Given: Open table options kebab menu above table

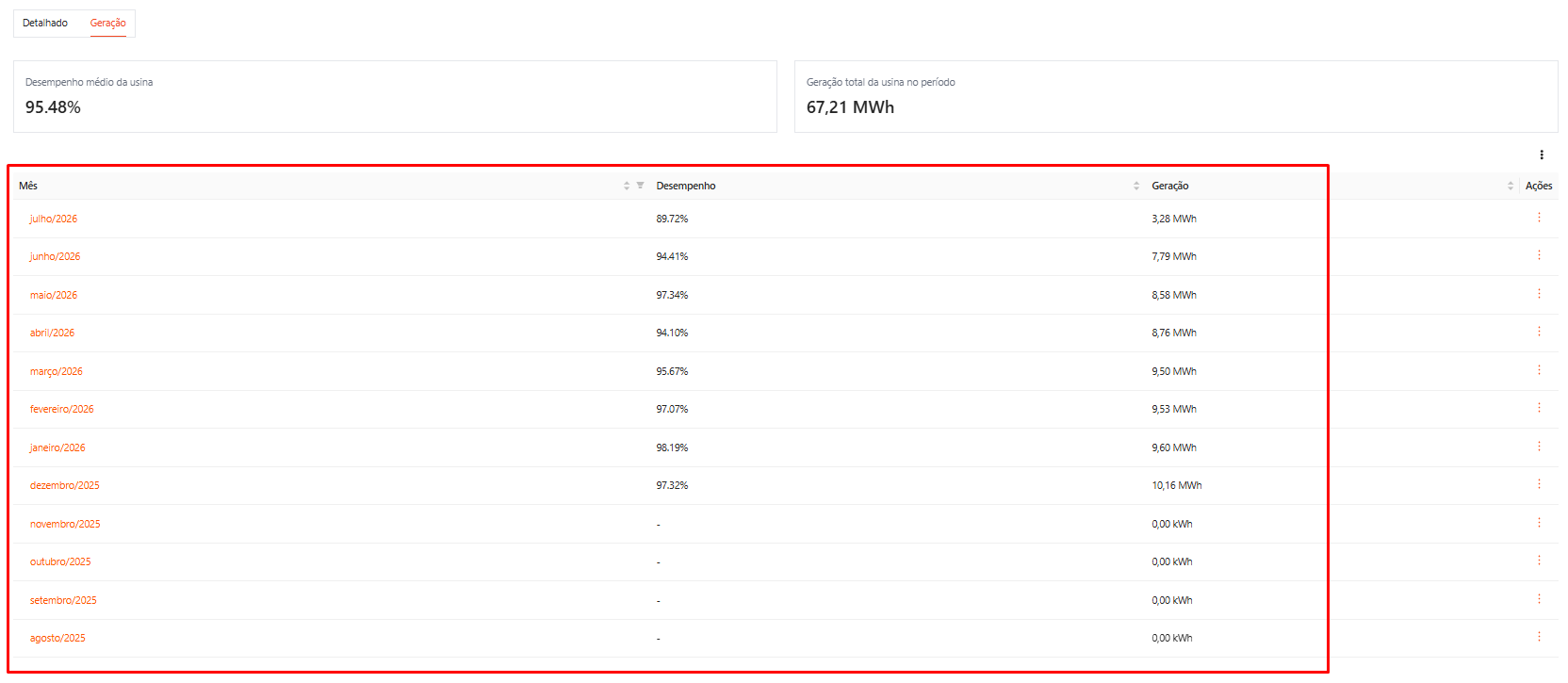Looking at the screenshot, I should [x=1542, y=154].
